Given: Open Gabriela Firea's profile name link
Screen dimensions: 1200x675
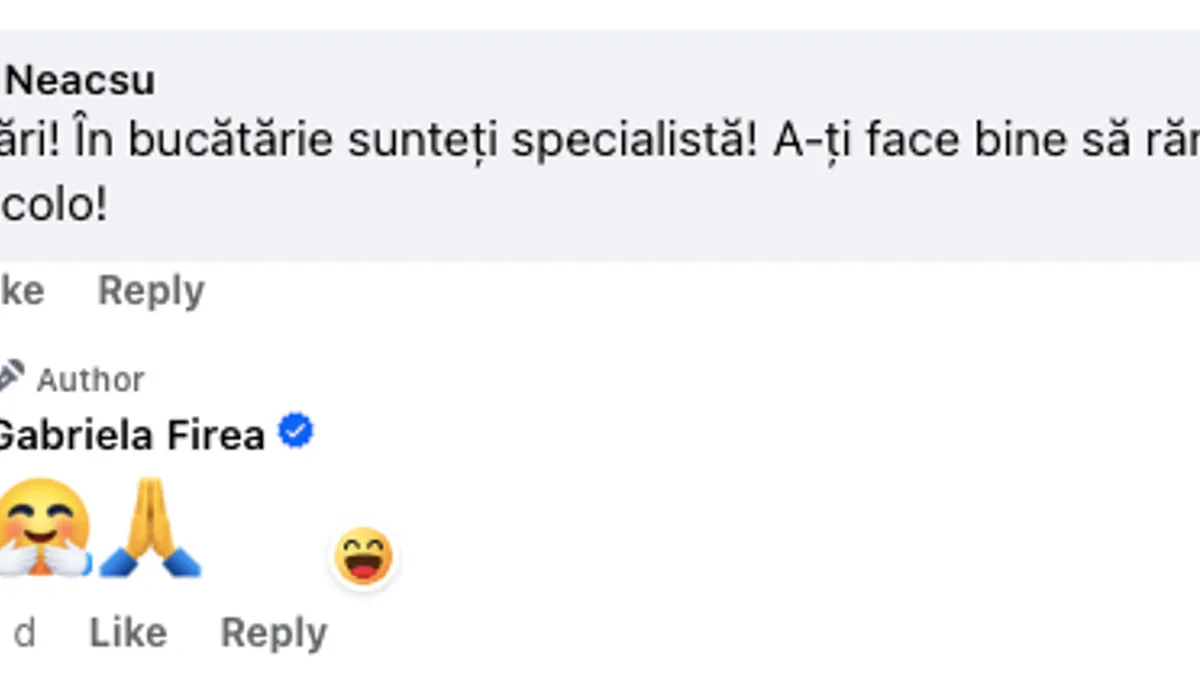Looking at the screenshot, I should (130, 435).
